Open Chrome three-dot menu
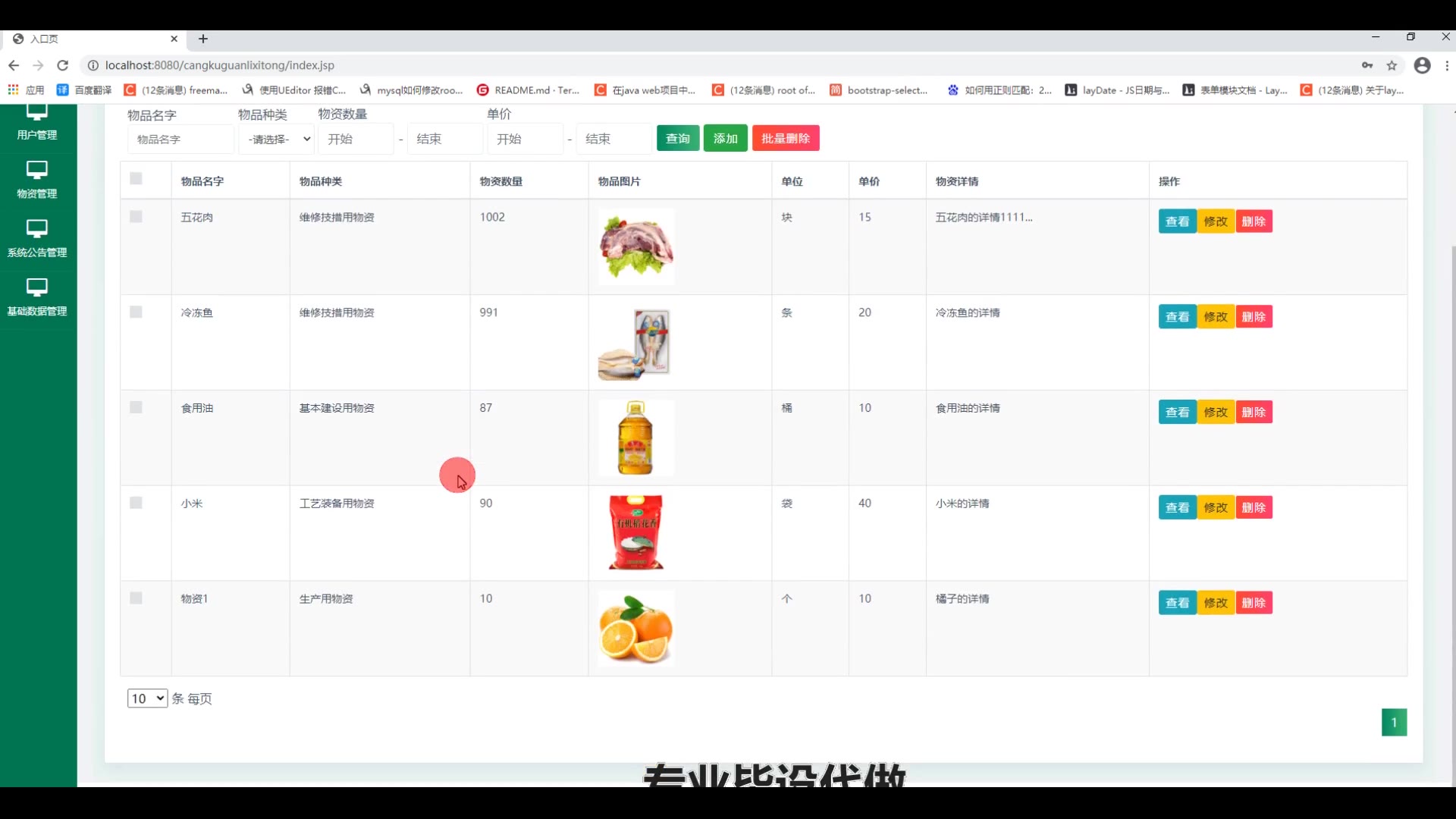The width and height of the screenshot is (1456, 819). (x=1447, y=65)
